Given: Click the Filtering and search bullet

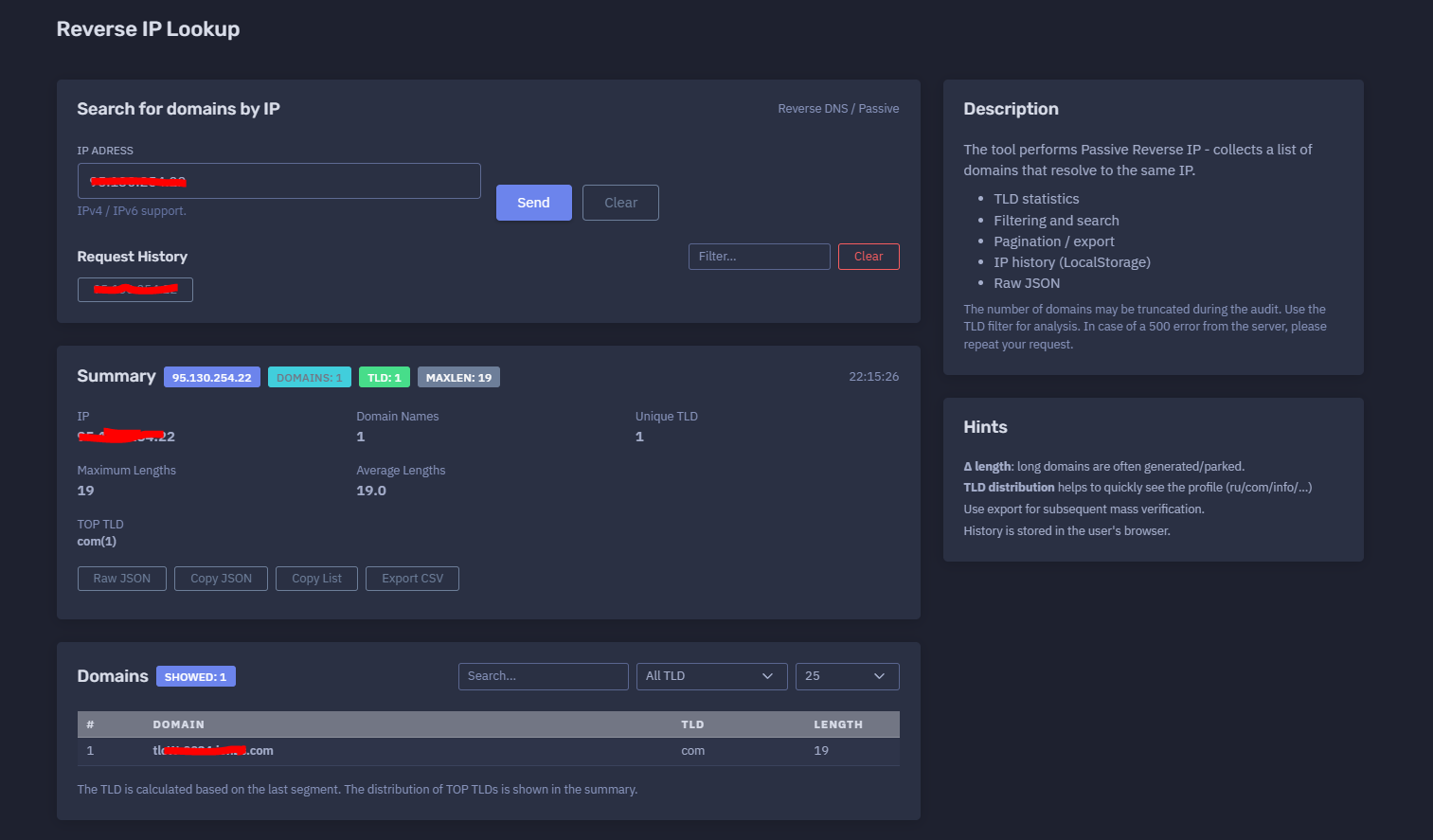Looking at the screenshot, I should click(x=1056, y=221).
